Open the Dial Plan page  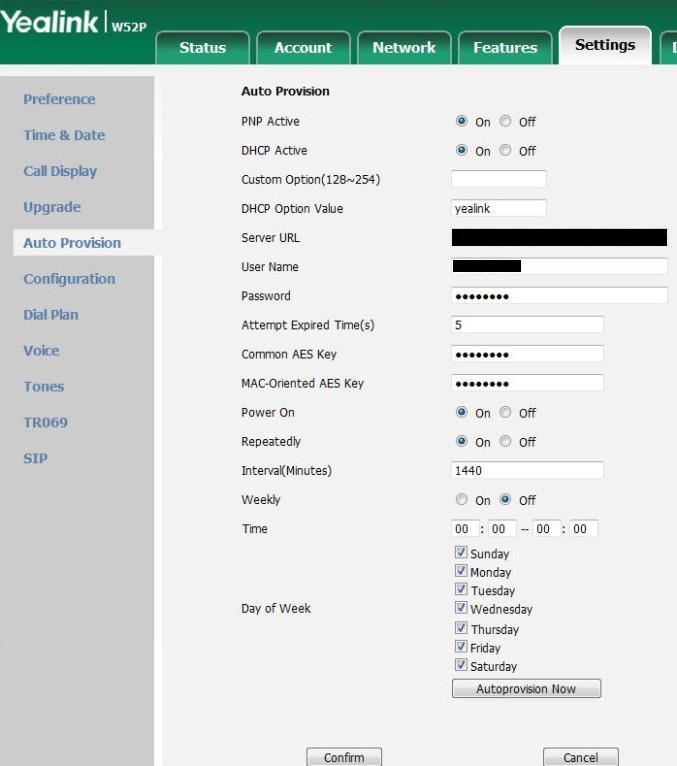point(51,314)
